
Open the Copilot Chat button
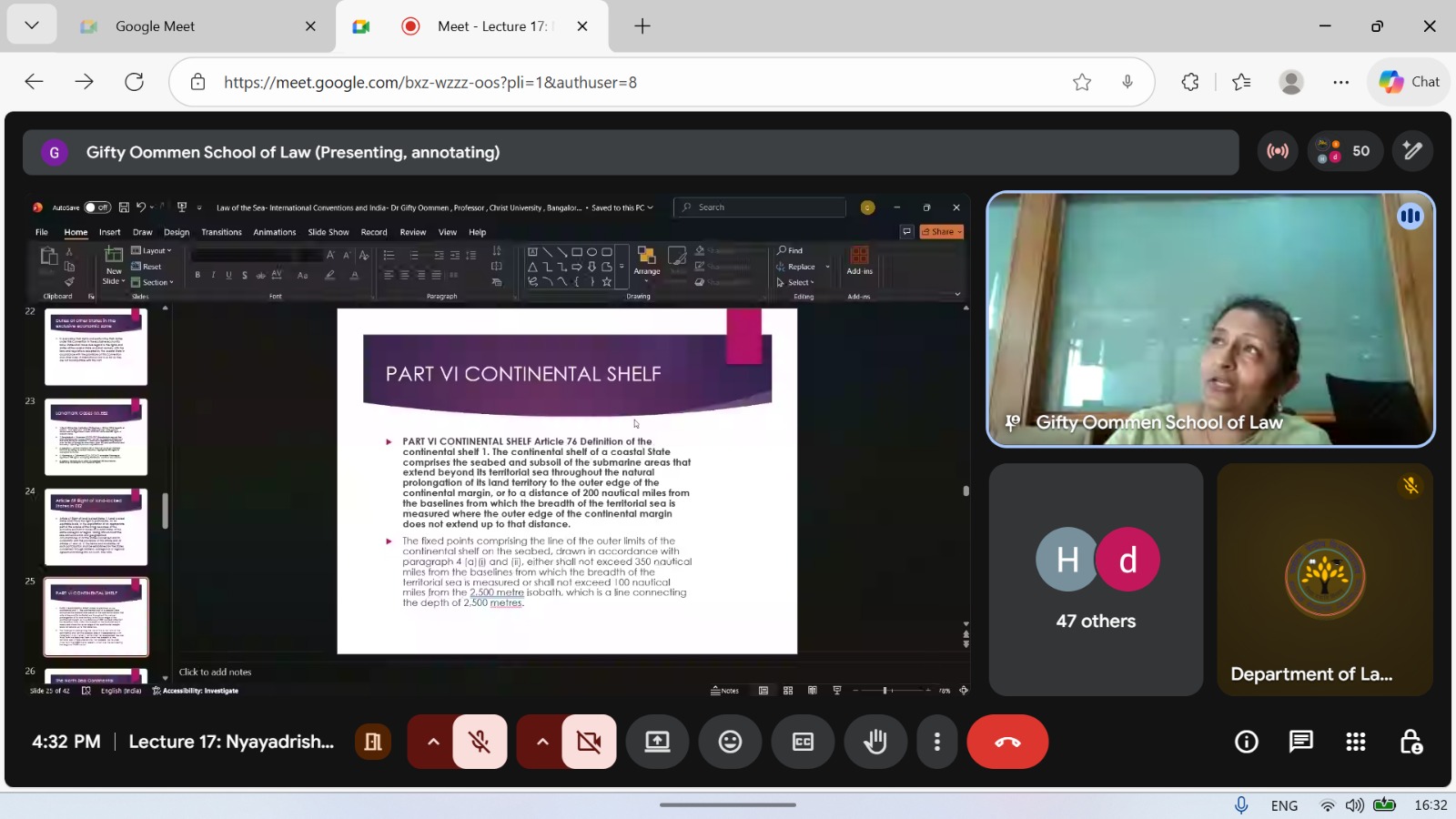1410,82
